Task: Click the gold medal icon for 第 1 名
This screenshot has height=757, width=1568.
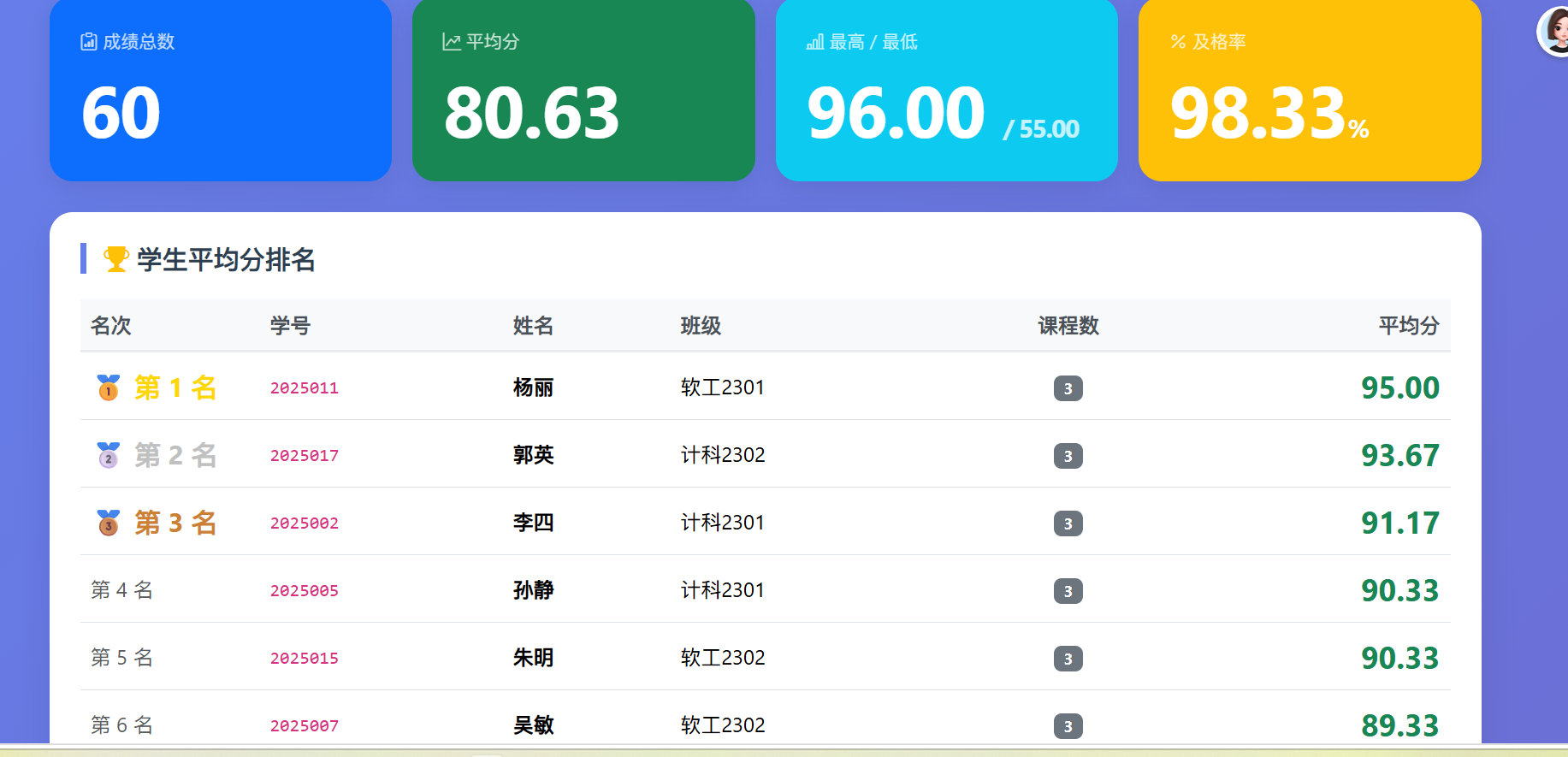Action: (x=109, y=387)
